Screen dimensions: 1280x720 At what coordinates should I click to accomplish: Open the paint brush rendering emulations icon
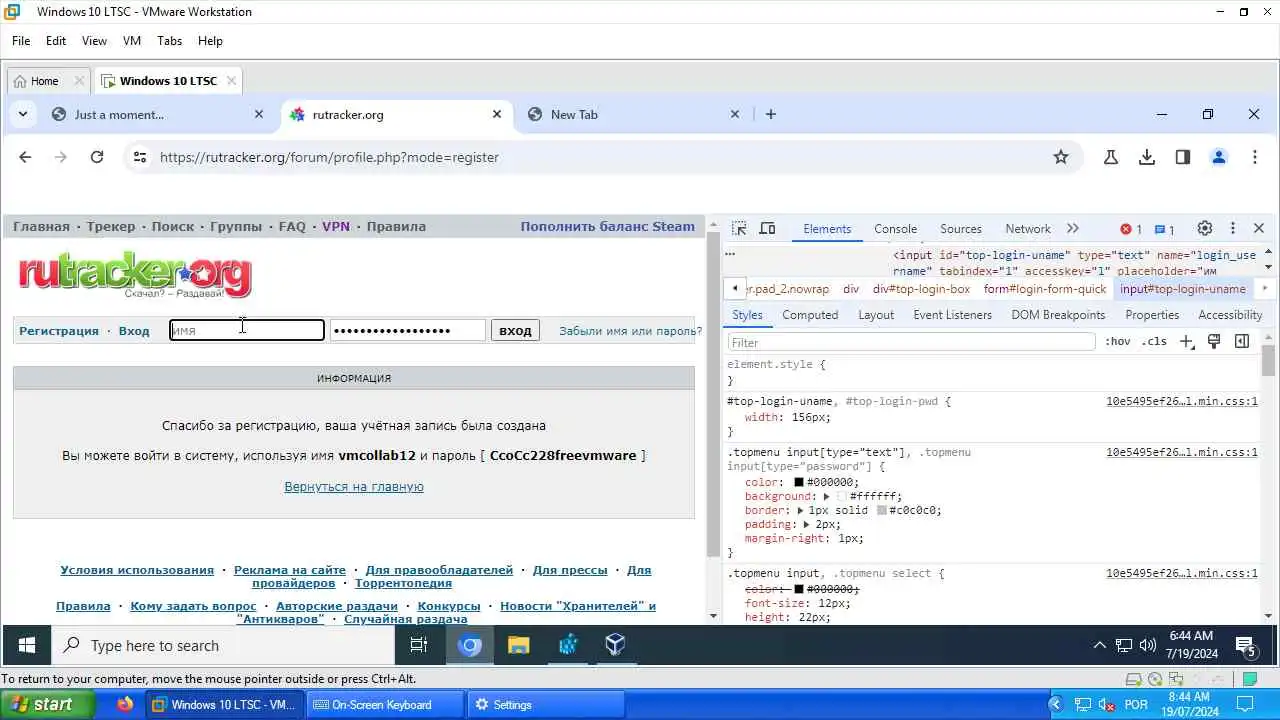1214,341
